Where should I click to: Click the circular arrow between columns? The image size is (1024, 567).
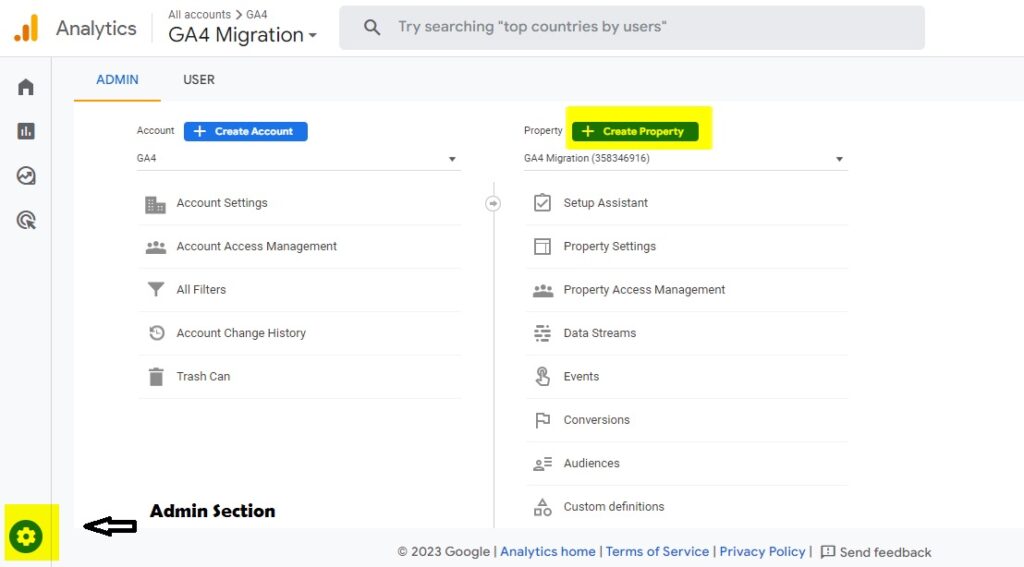coord(493,204)
